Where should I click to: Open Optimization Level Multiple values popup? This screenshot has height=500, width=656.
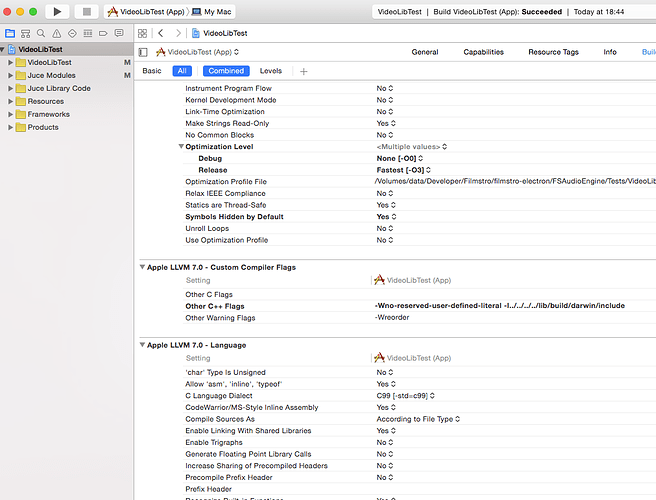tap(412, 147)
